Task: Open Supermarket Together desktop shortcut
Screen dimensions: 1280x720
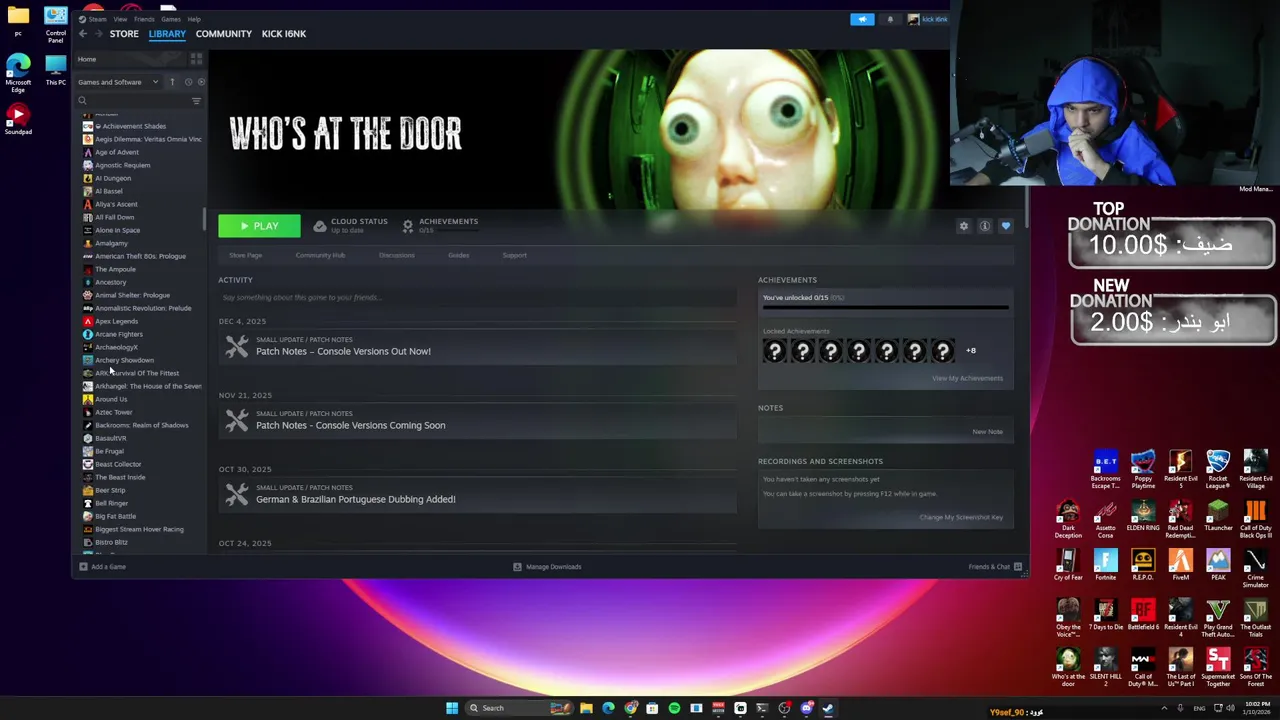Action: pyautogui.click(x=1218, y=668)
